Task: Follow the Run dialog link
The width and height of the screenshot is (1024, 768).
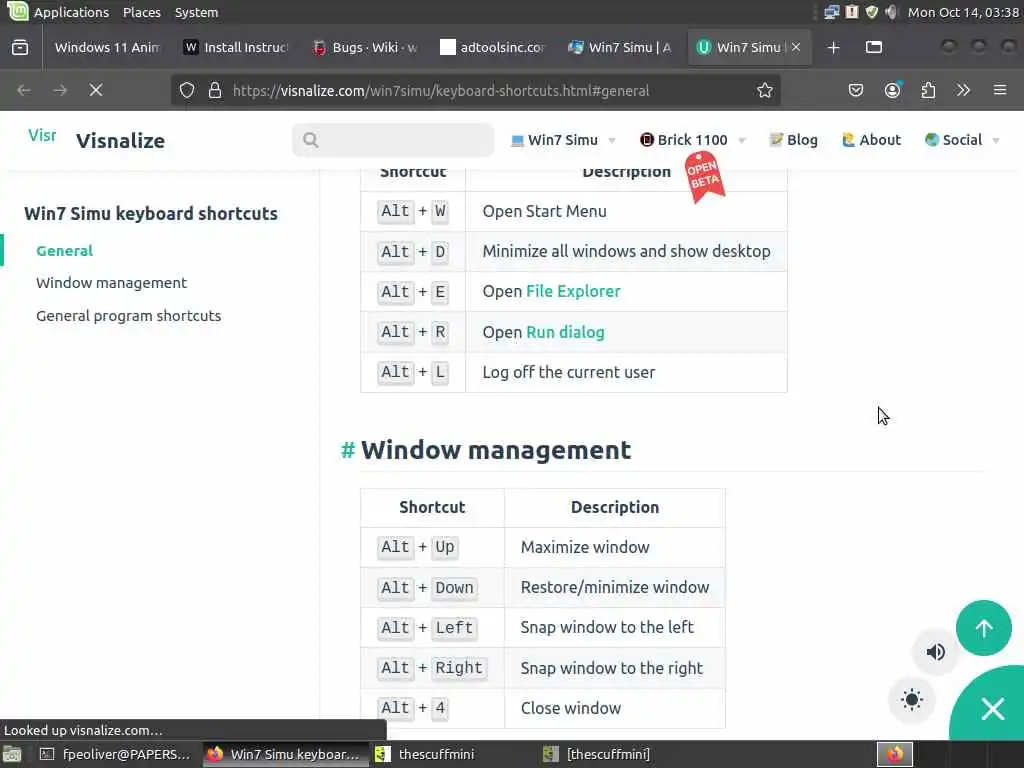Action: 566,332
